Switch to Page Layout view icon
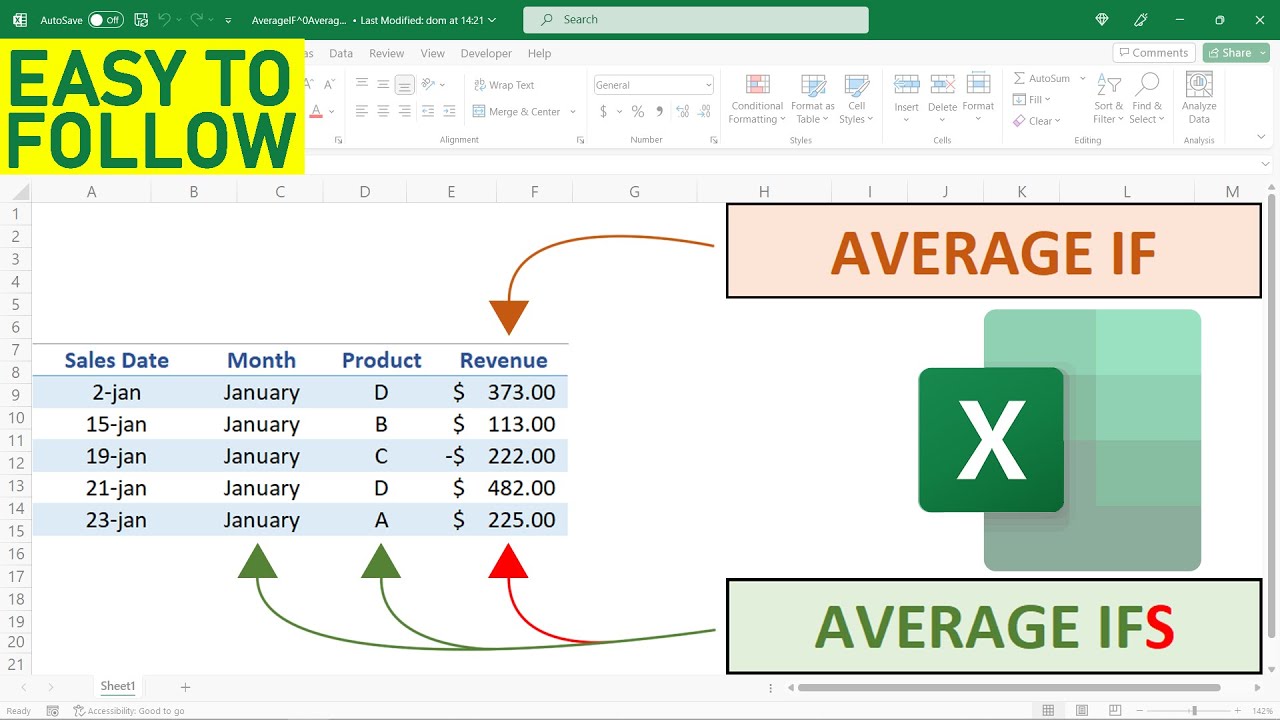The image size is (1280, 720). (1082, 711)
